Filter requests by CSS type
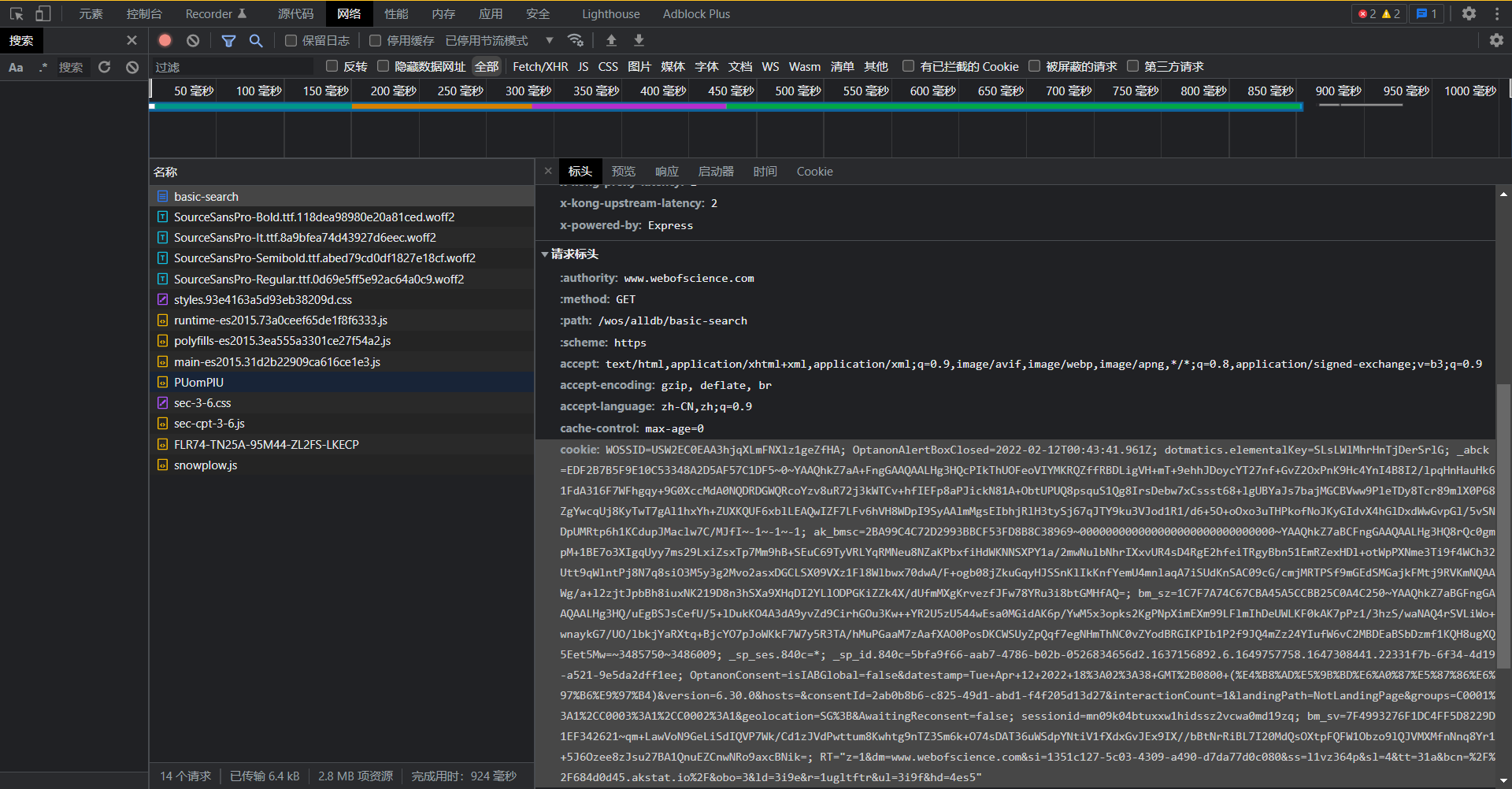 pyautogui.click(x=608, y=67)
